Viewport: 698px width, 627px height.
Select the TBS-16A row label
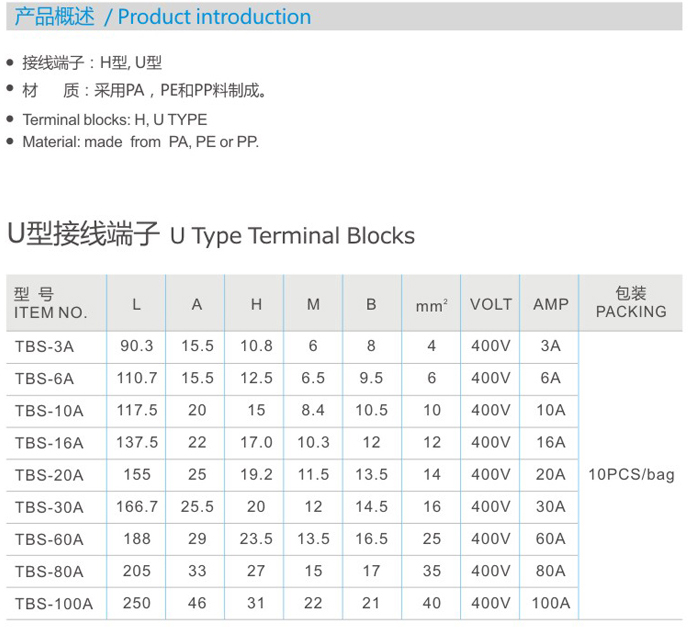tap(48, 443)
